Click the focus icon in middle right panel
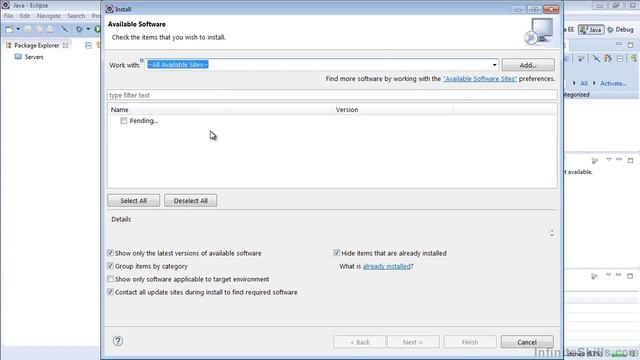640x360 pixels. [x=595, y=160]
